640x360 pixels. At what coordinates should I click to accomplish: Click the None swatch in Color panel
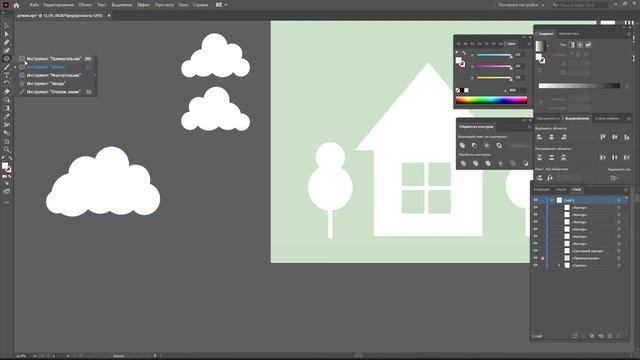(458, 90)
